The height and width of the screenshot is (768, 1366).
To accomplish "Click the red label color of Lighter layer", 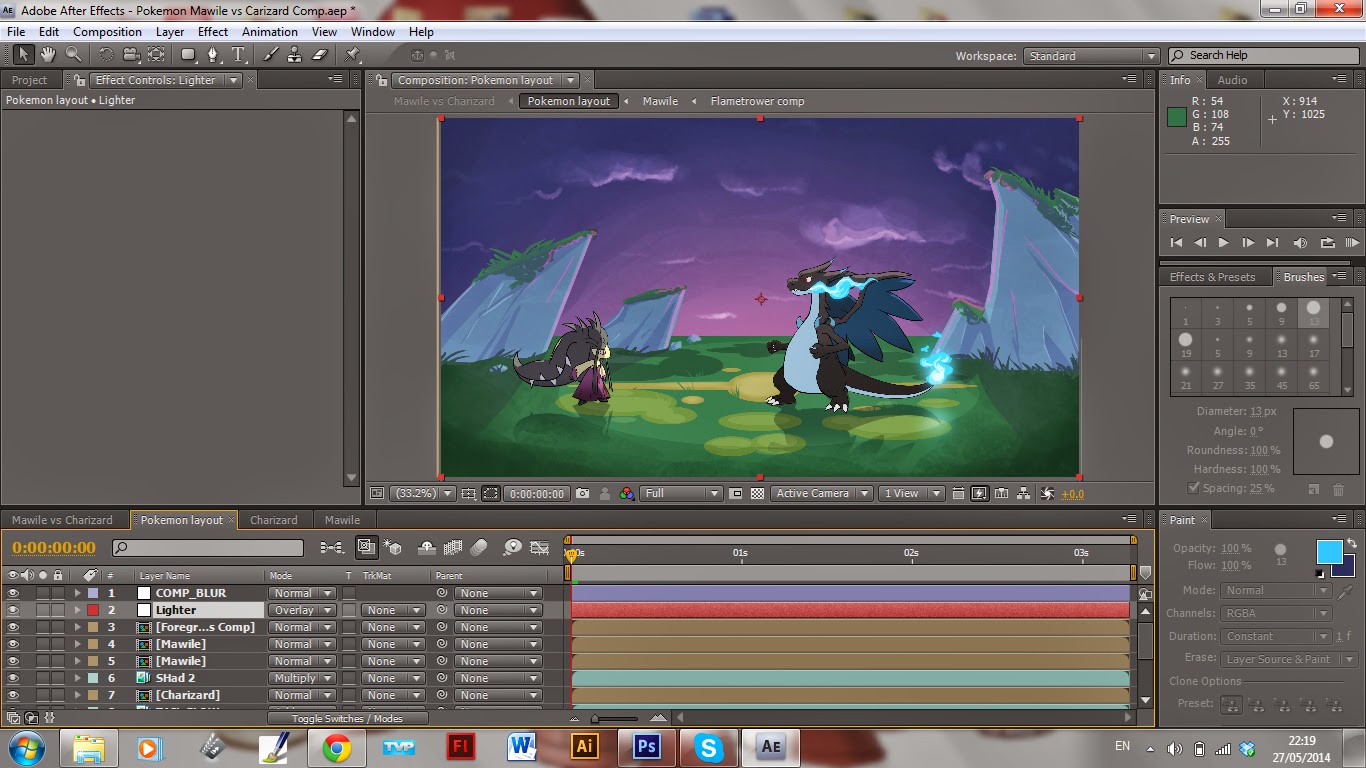I will click(x=93, y=610).
